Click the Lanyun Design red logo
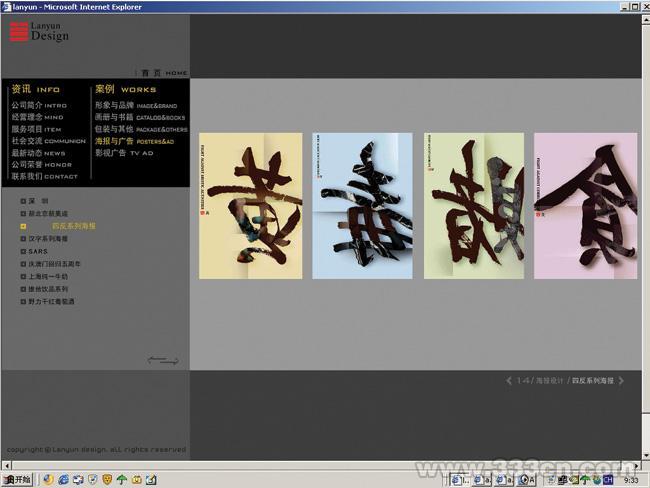Image resolution: width=650 pixels, height=488 pixels. 19,32
